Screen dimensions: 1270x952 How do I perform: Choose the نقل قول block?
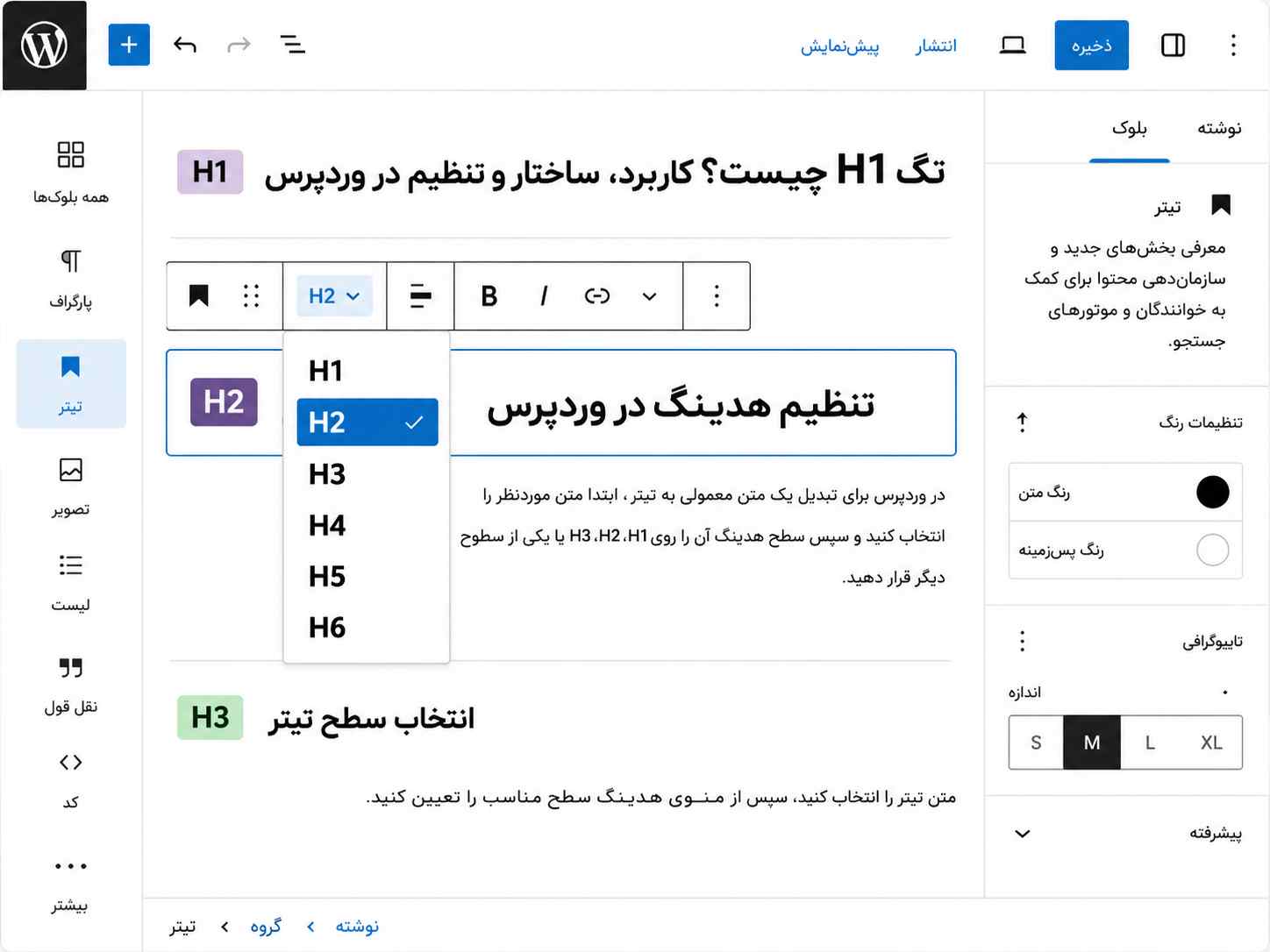(x=71, y=686)
